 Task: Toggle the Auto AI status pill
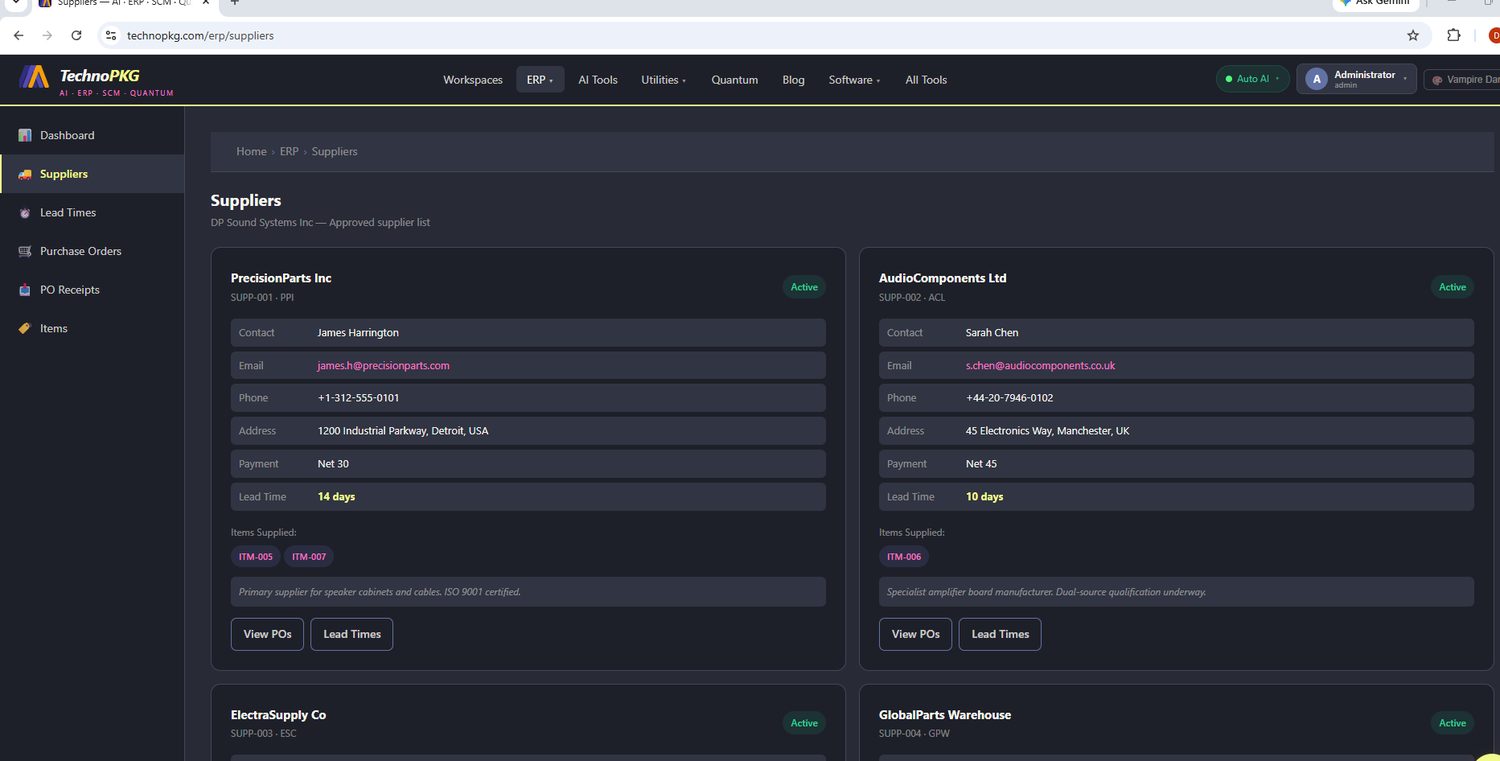1252,79
